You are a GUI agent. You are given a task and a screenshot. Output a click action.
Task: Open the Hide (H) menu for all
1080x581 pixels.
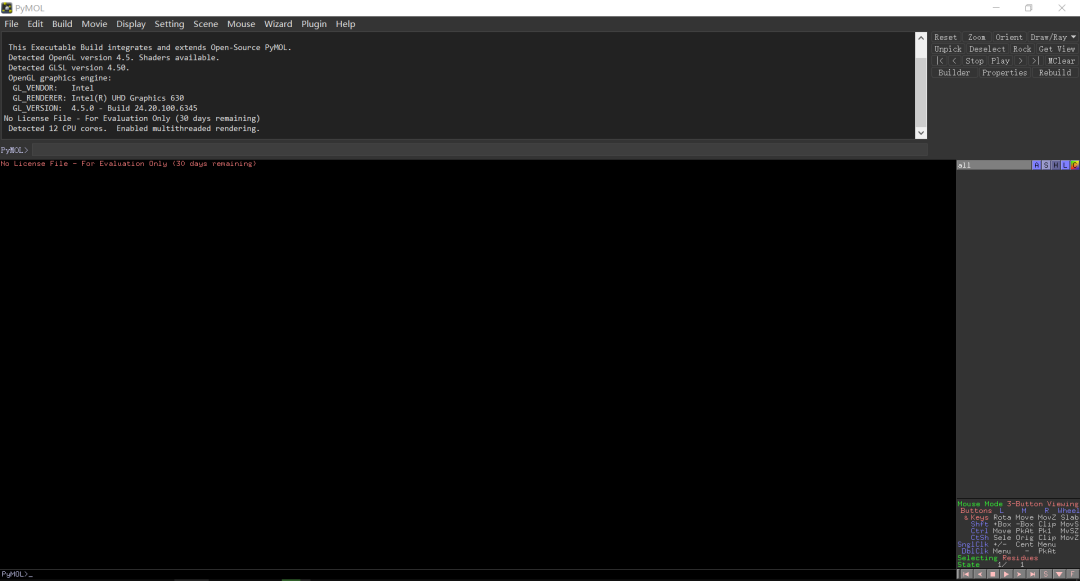click(1055, 165)
